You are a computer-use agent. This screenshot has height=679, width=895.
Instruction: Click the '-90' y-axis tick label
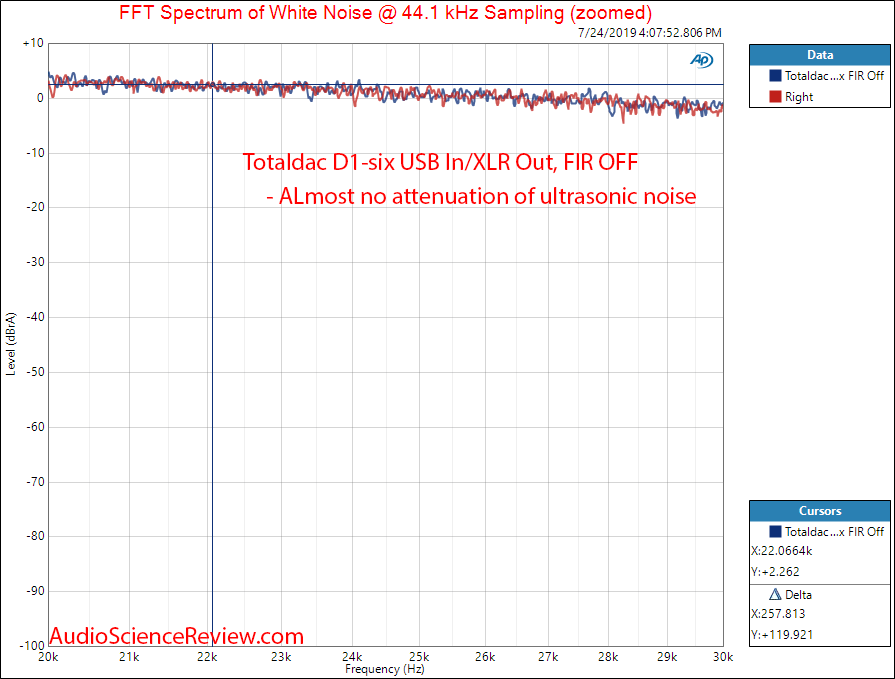35,591
